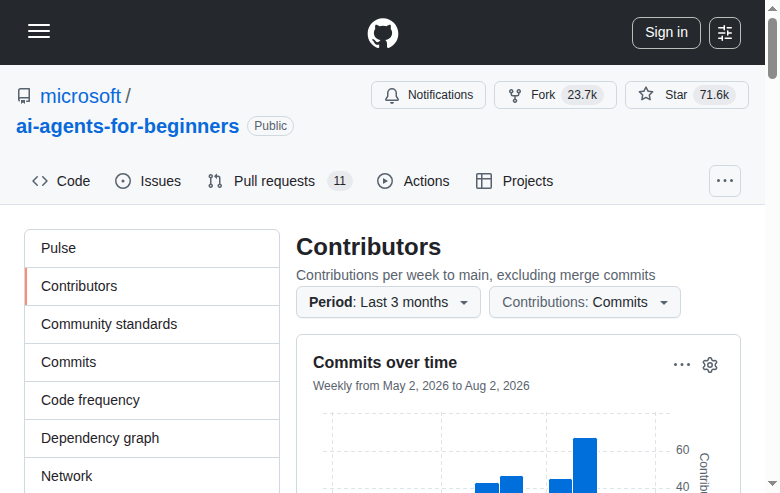This screenshot has height=493, width=780.
Task: Click the Notifications bell icon
Action: 392,95
